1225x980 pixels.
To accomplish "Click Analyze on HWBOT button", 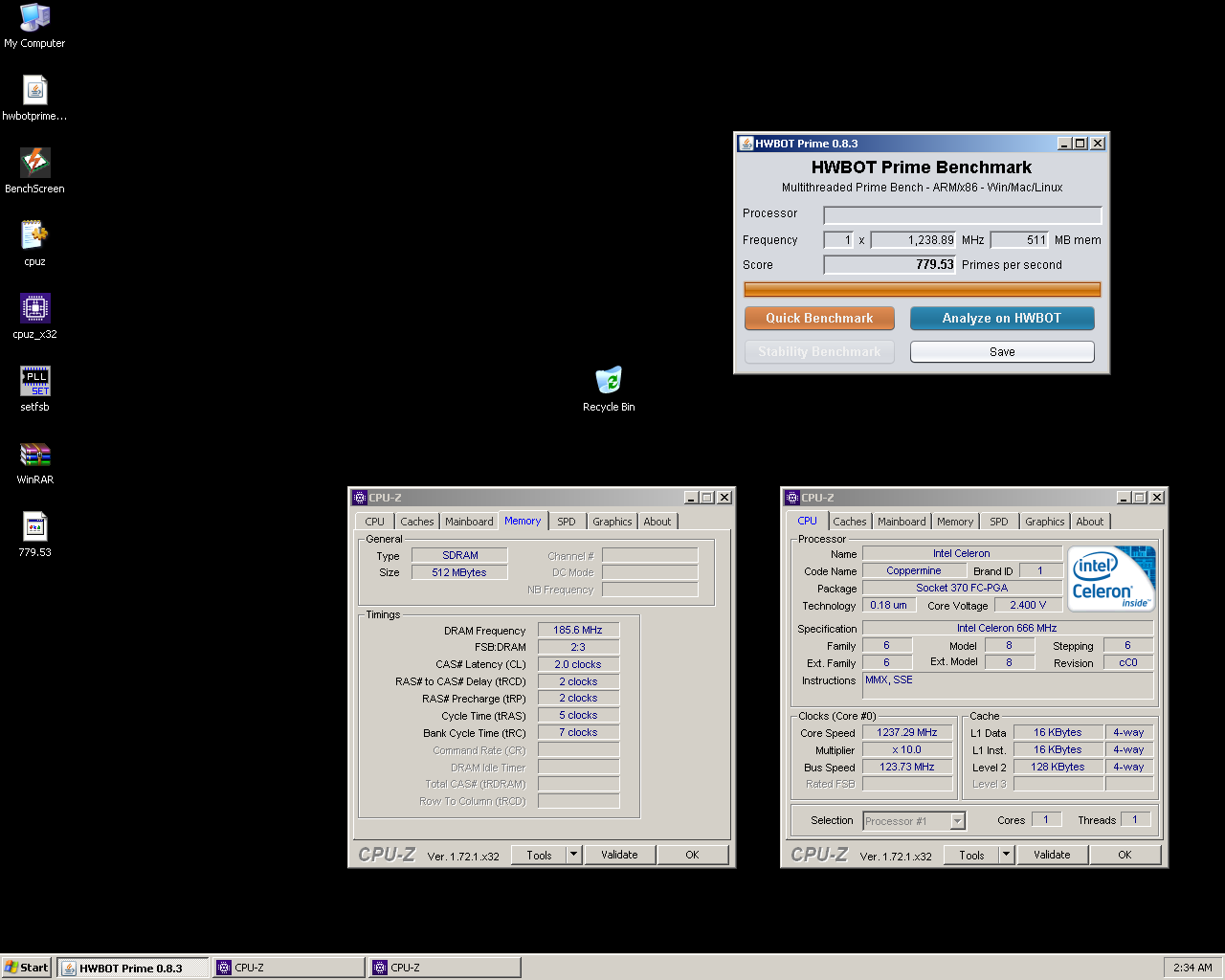I will [x=1002, y=319].
